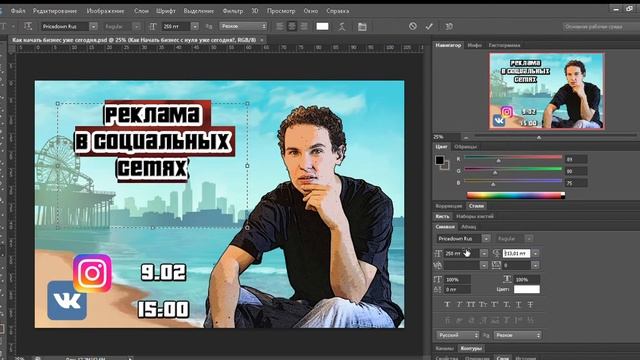This screenshot has width=640, height=360.
Task: Switch to the Гистограмма tab
Action: tap(504, 45)
